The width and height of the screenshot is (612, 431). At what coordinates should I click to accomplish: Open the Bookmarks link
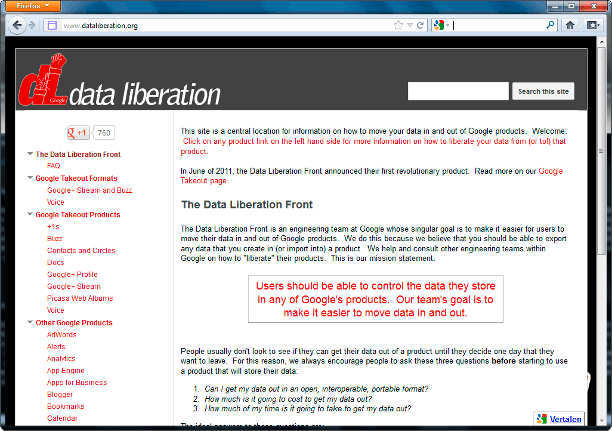click(x=66, y=406)
